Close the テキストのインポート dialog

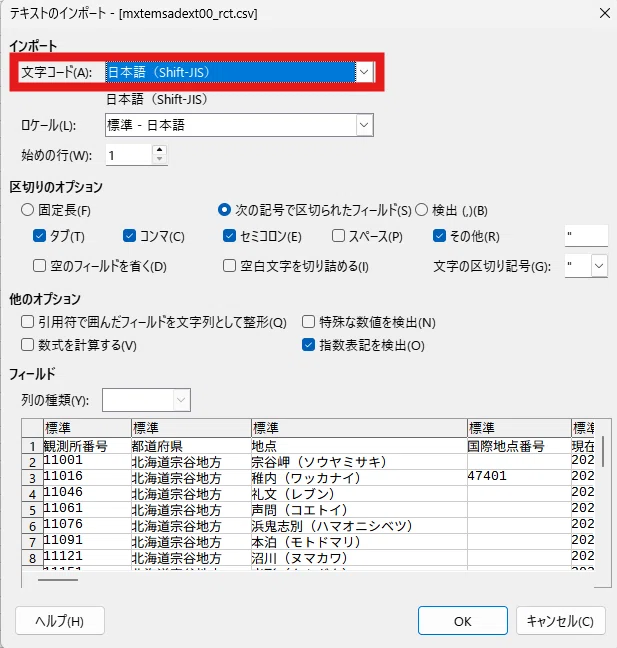(x=605, y=13)
